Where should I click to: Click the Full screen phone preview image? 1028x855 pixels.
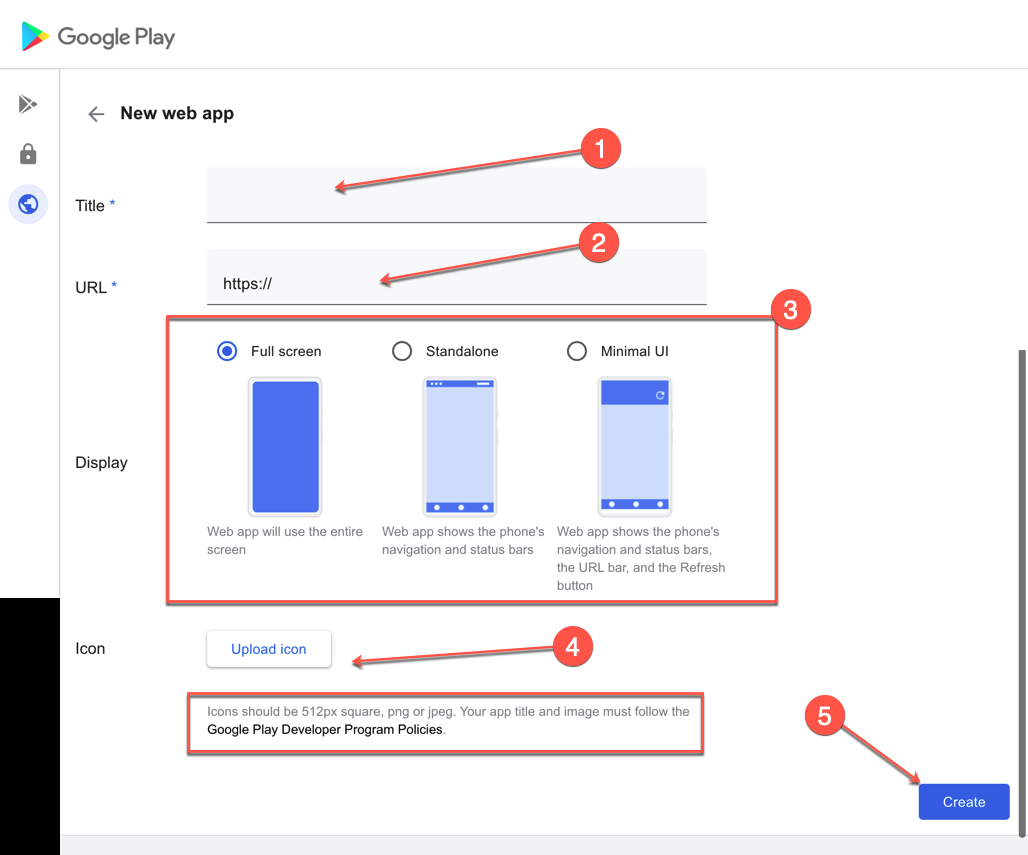285,446
